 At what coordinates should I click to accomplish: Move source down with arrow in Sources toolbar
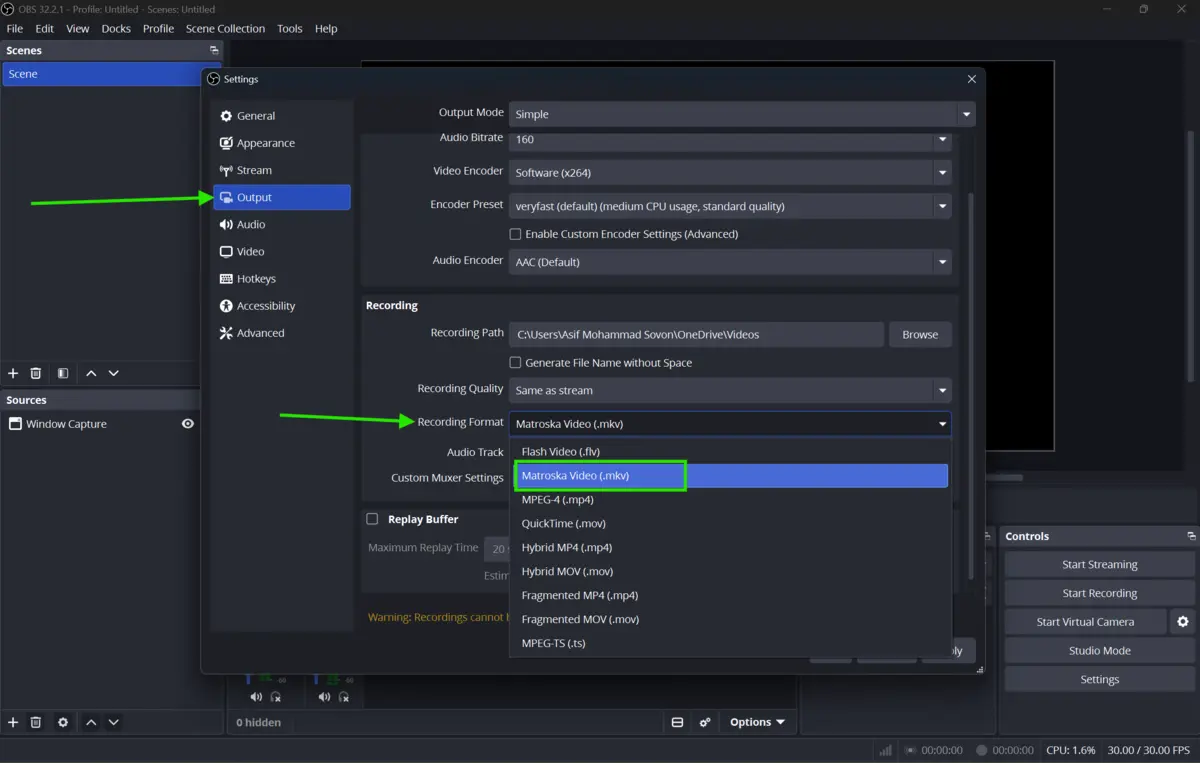114,722
